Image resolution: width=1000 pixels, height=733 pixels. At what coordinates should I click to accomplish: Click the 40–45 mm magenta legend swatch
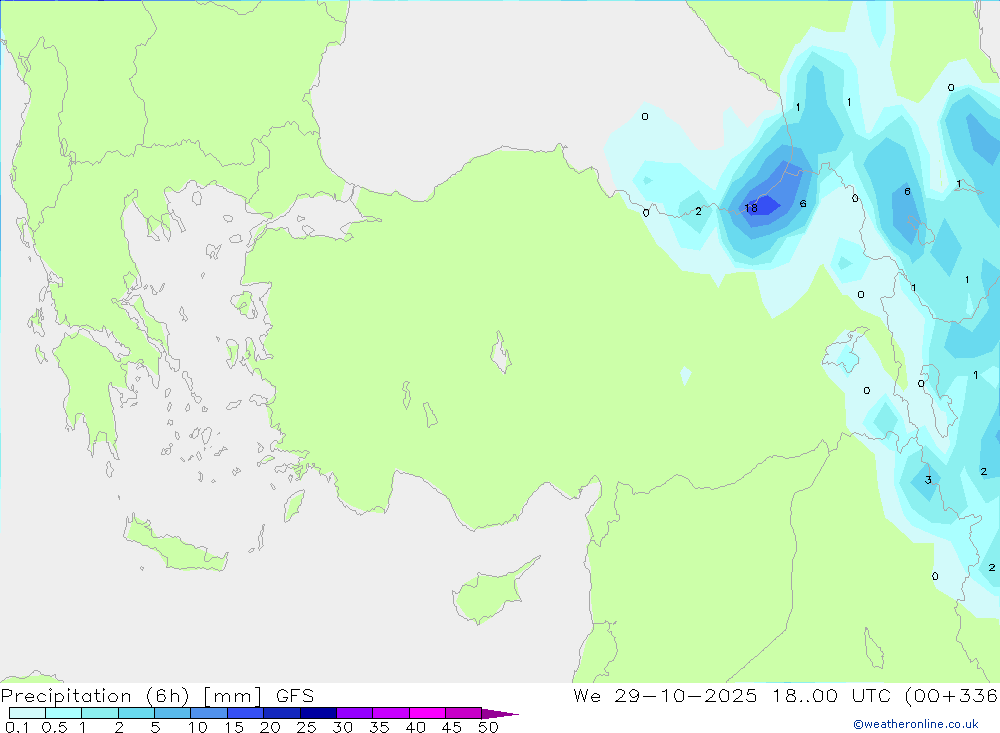(427, 713)
